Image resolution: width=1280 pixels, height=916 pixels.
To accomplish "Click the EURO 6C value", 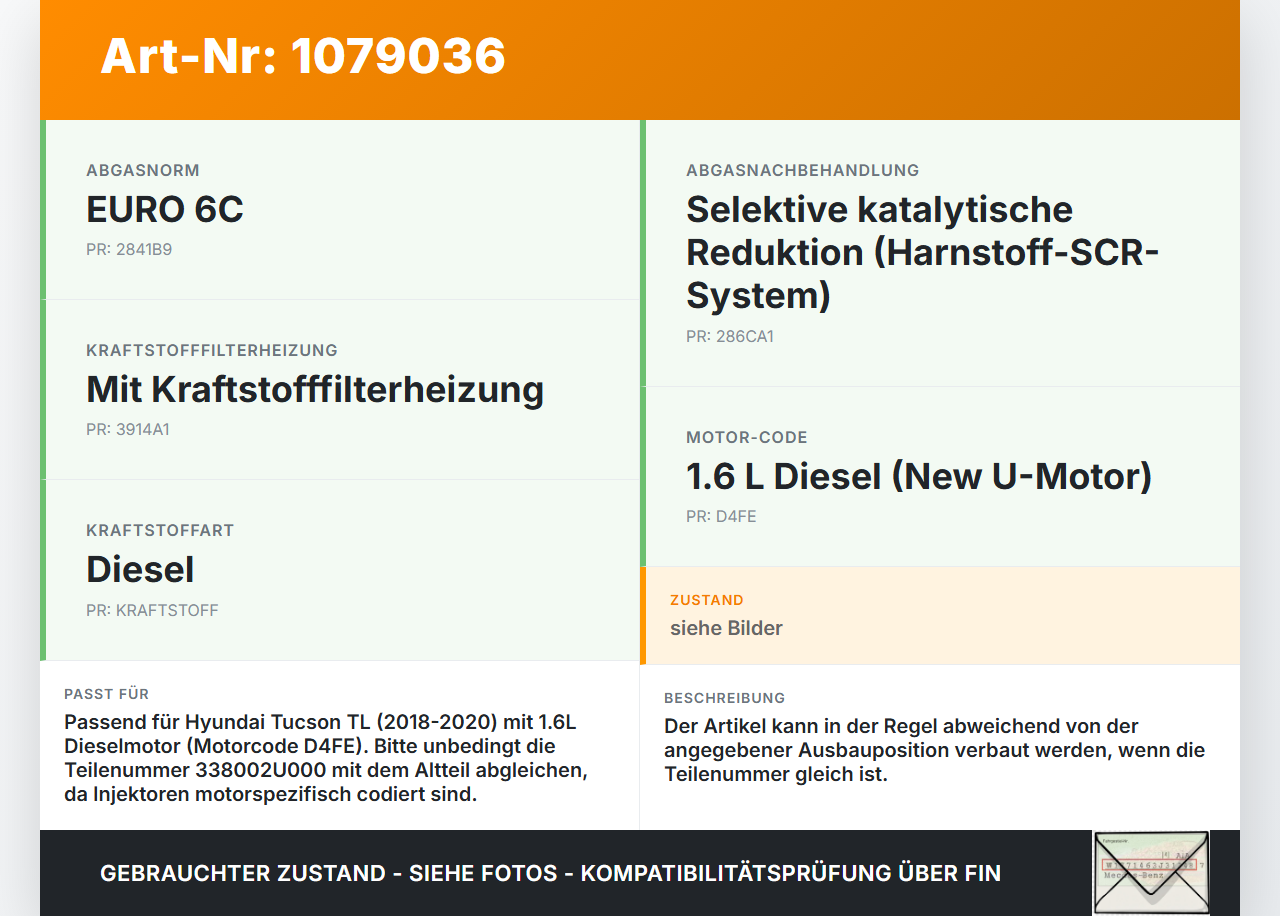I will point(165,209).
